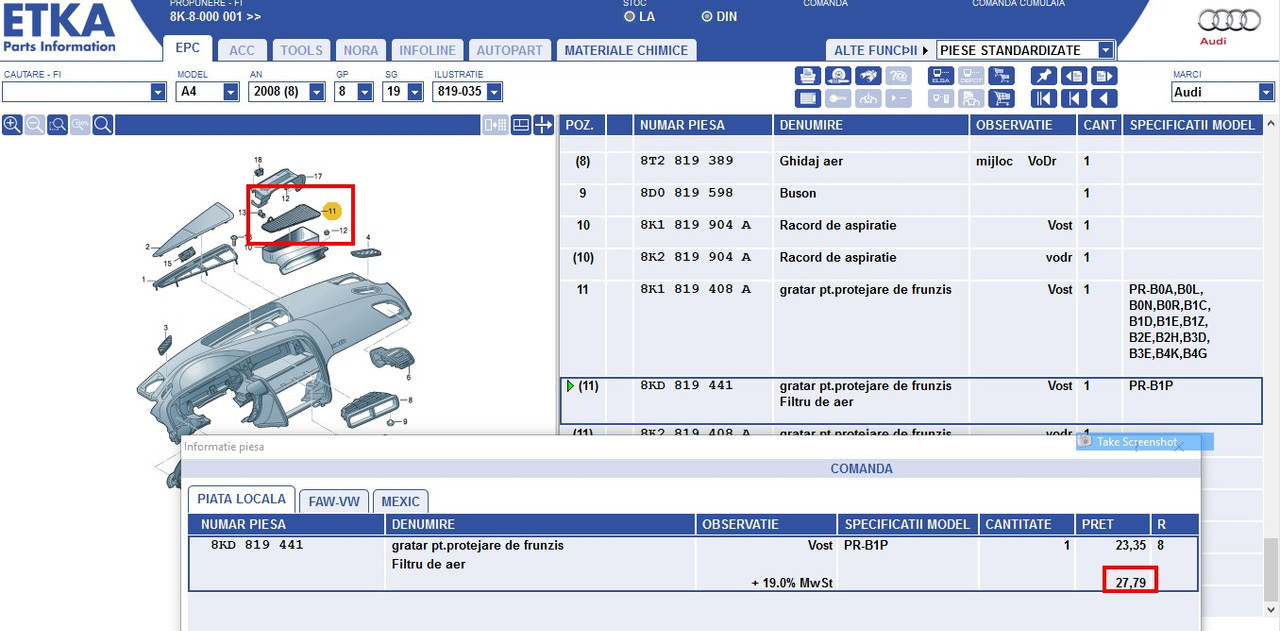This screenshot has height=631, width=1280.
Task: Click the Take Screenshot button
Action: coord(1144,442)
